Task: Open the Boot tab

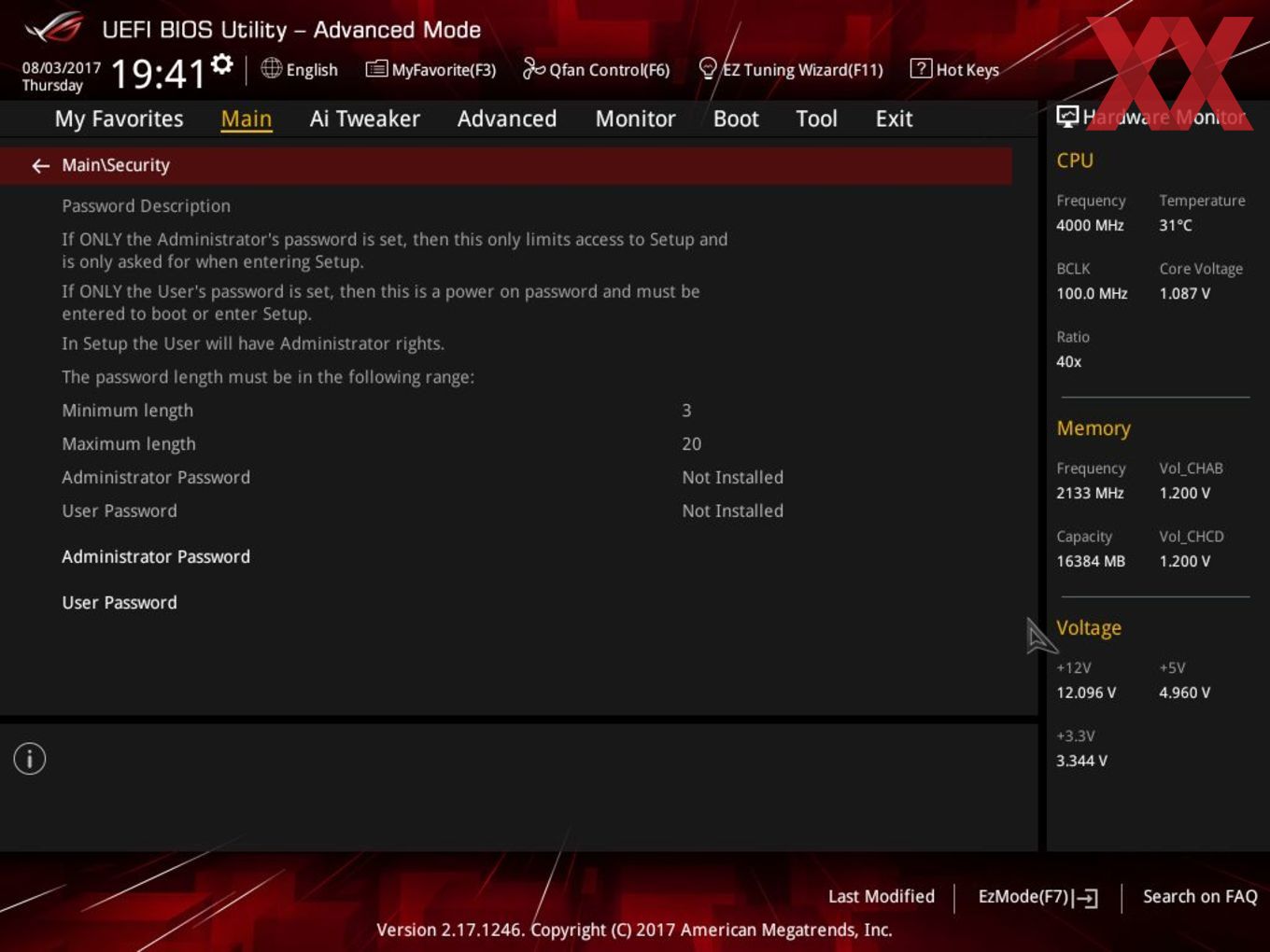Action: [736, 119]
